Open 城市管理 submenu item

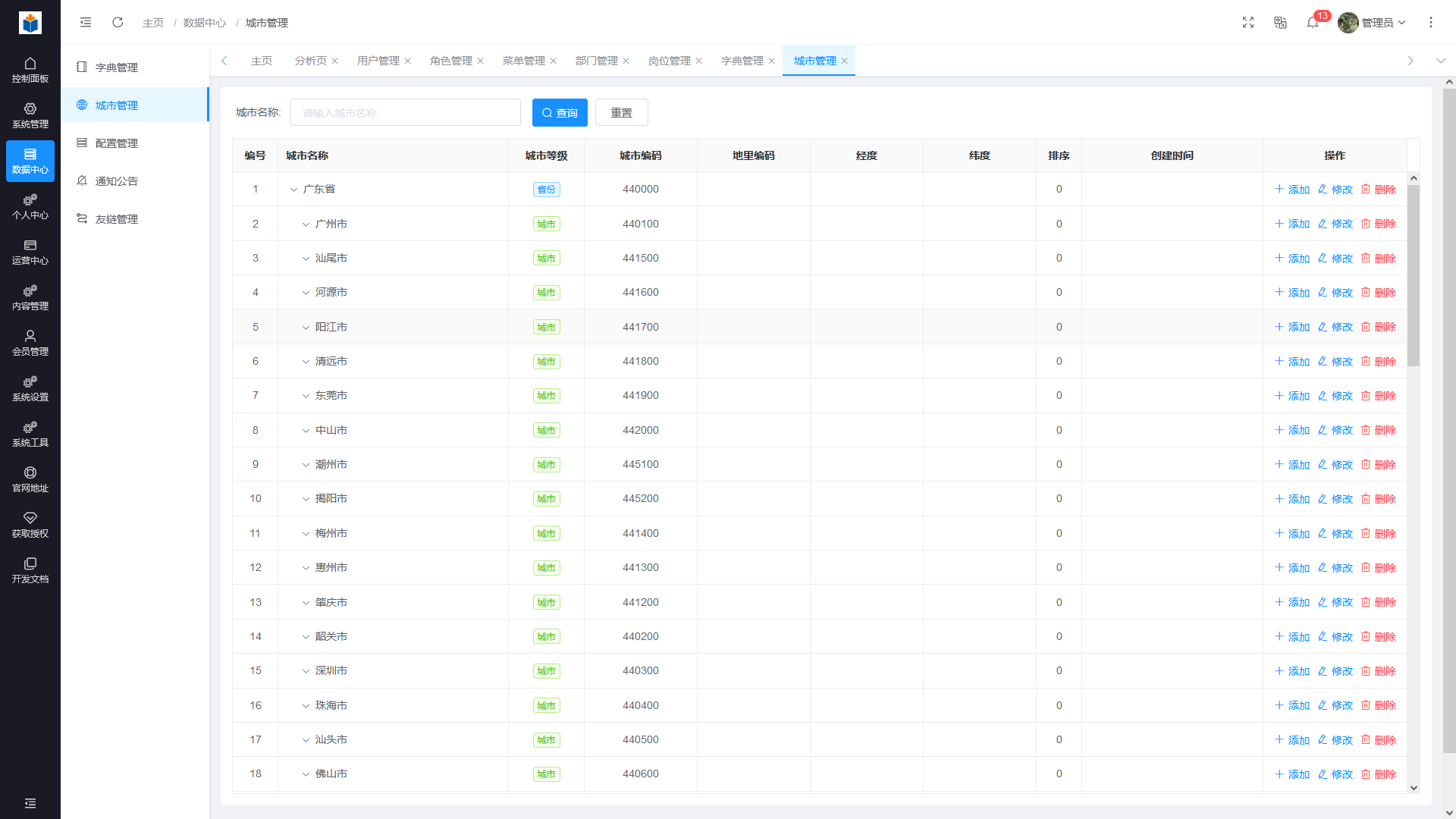pos(135,105)
